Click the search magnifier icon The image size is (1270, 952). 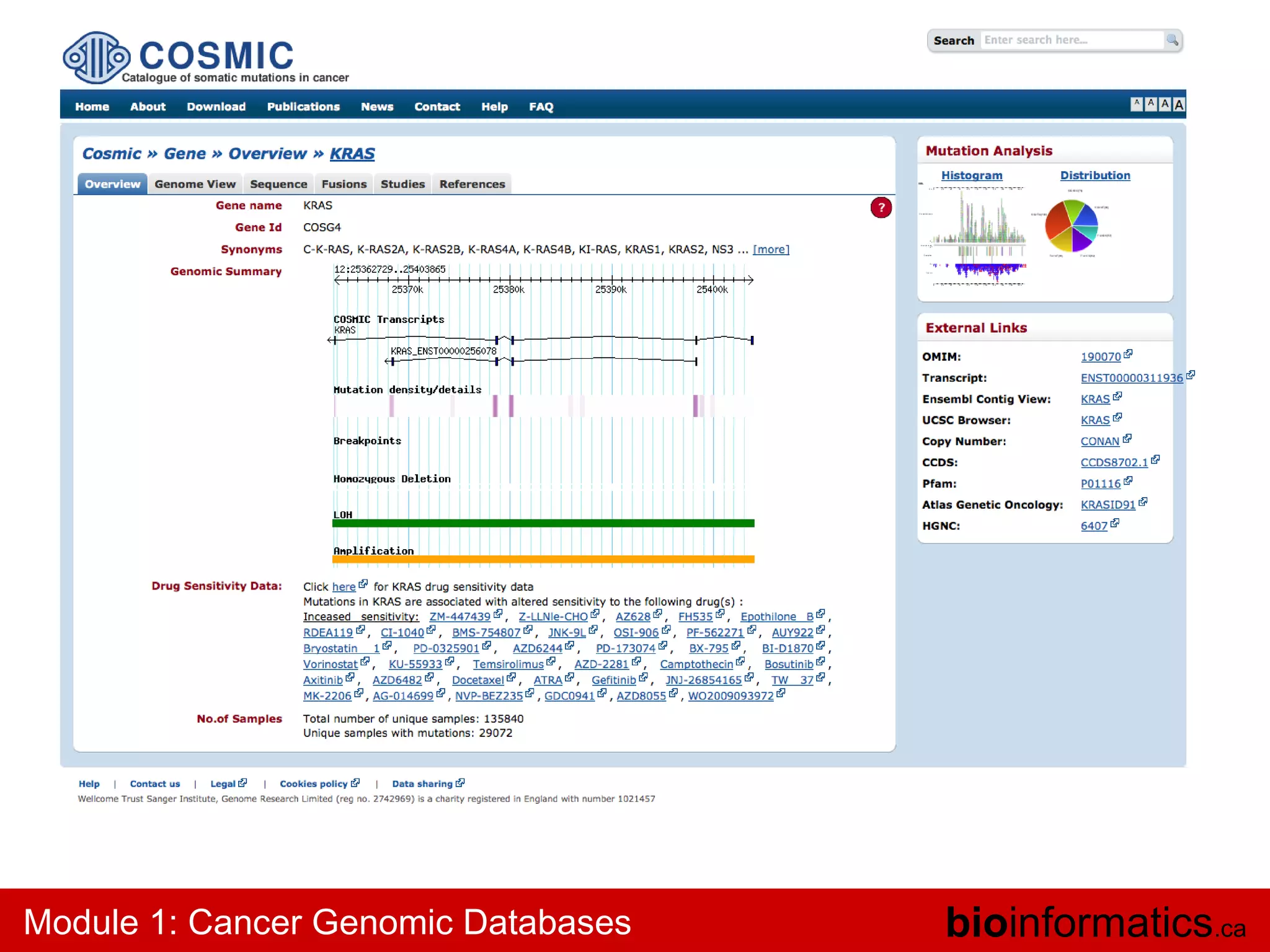click(1172, 40)
